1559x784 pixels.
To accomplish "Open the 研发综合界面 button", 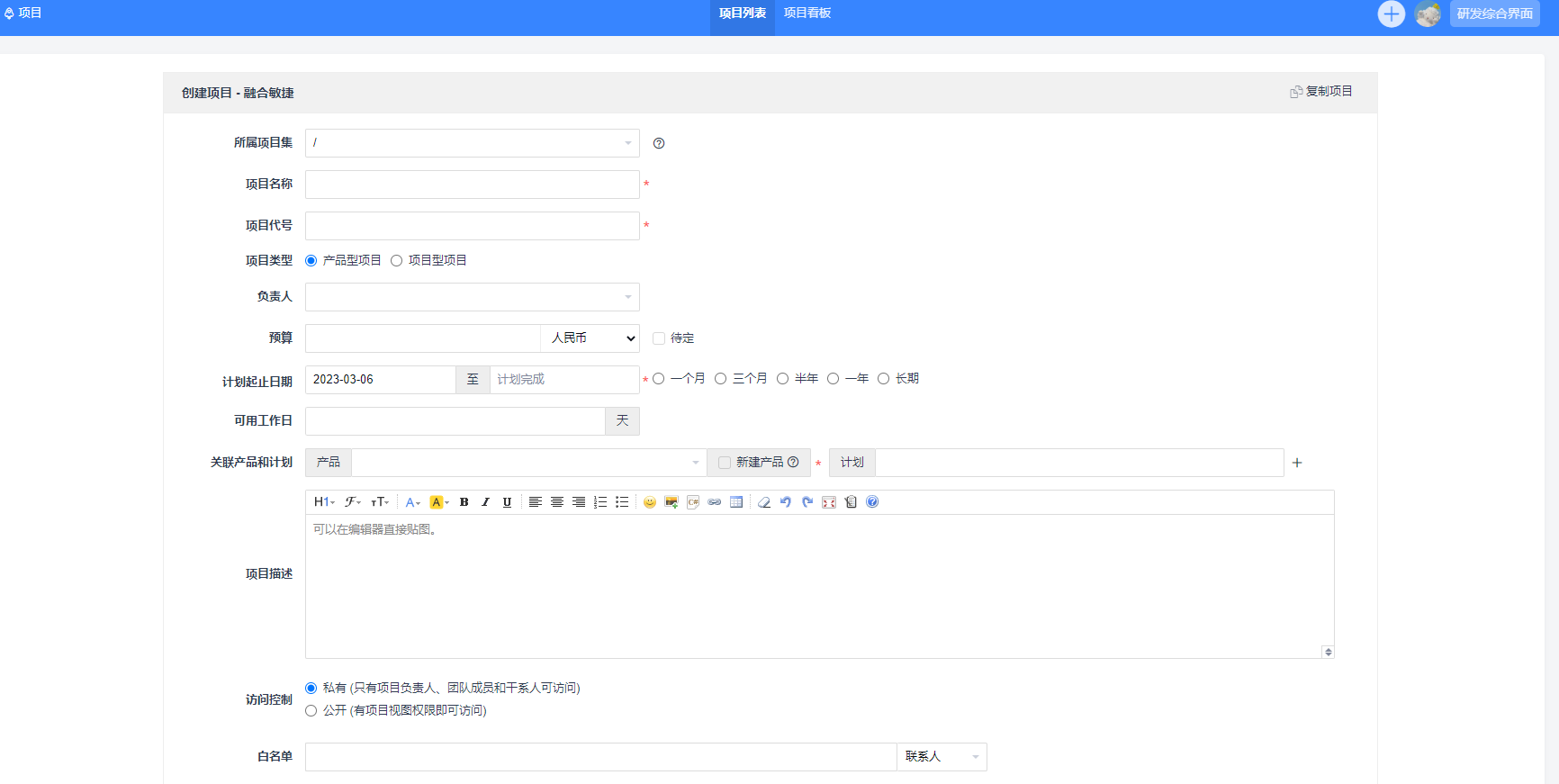I will pyautogui.click(x=1494, y=14).
